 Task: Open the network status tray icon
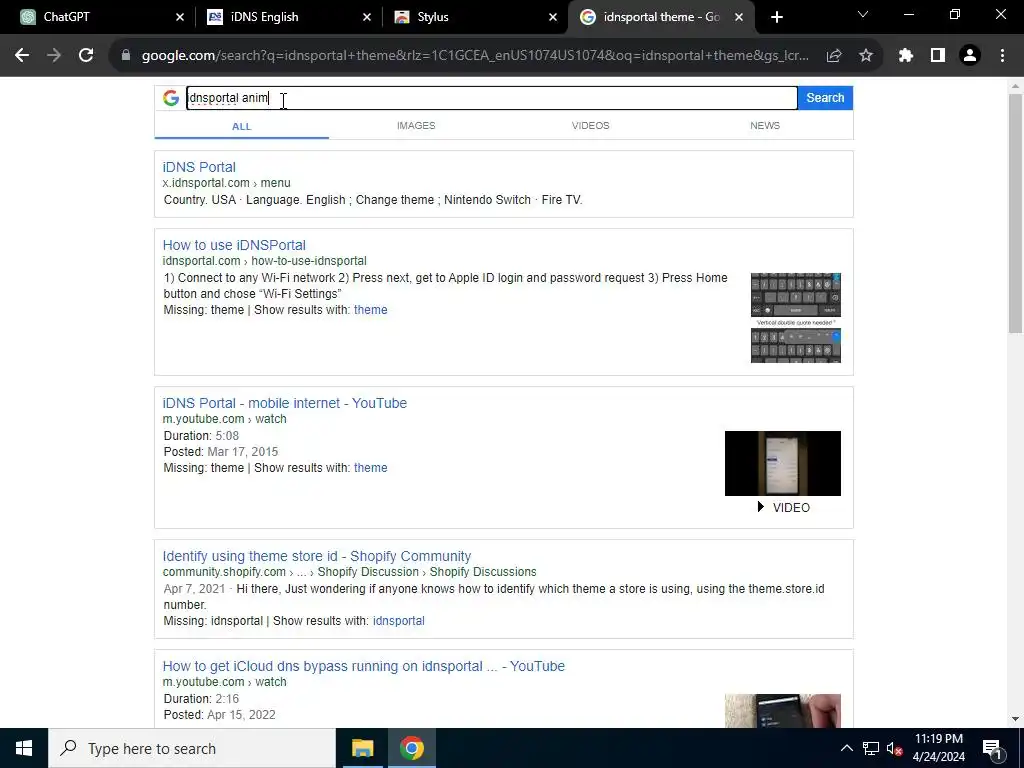pos(871,748)
